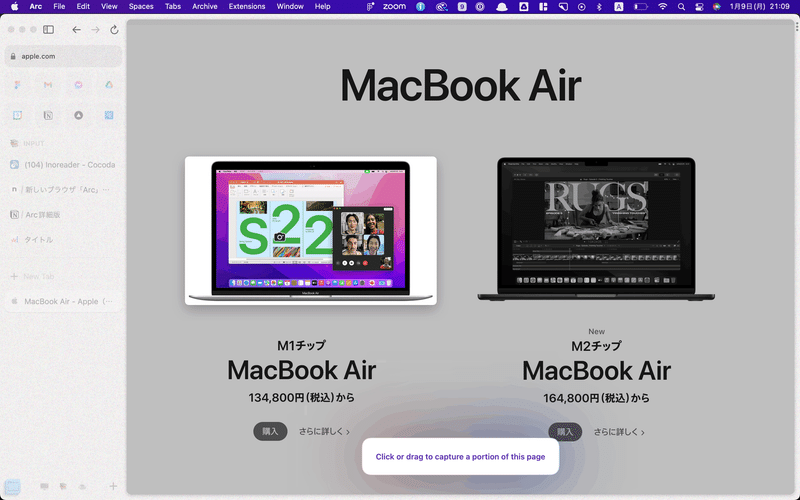Open the pinned Google Drive favorite
Screen dimensions: 800x500
pos(109,85)
